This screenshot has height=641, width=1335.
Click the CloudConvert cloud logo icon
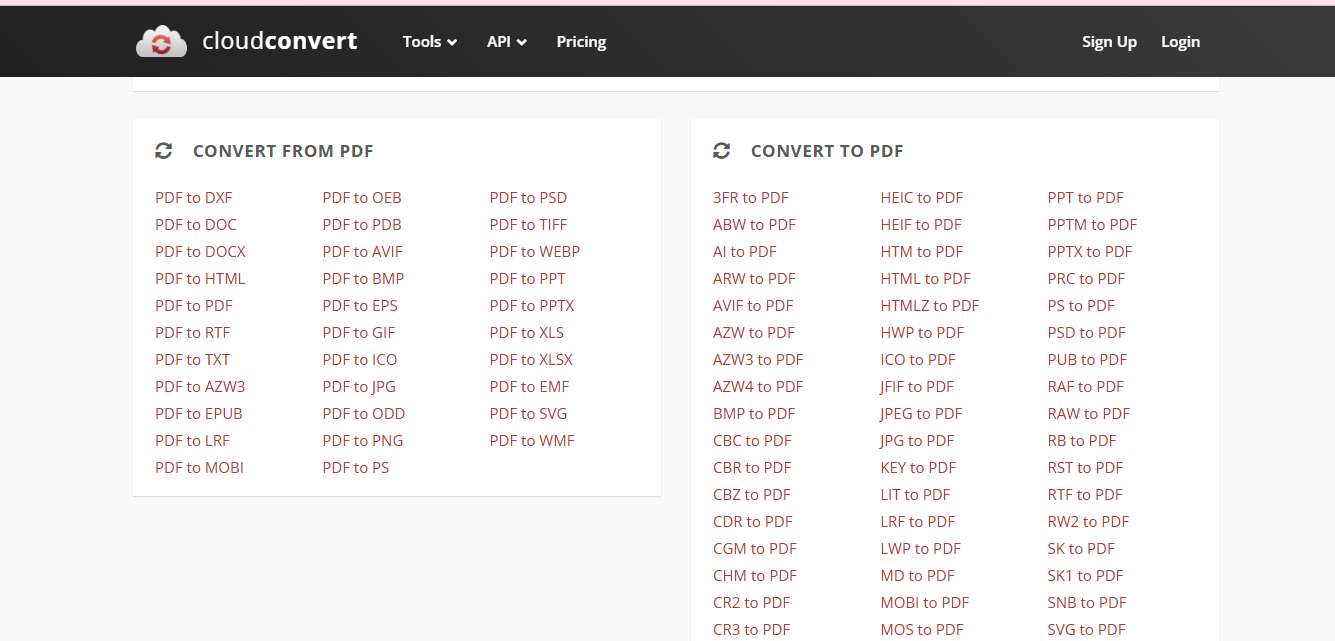pyautogui.click(x=161, y=42)
